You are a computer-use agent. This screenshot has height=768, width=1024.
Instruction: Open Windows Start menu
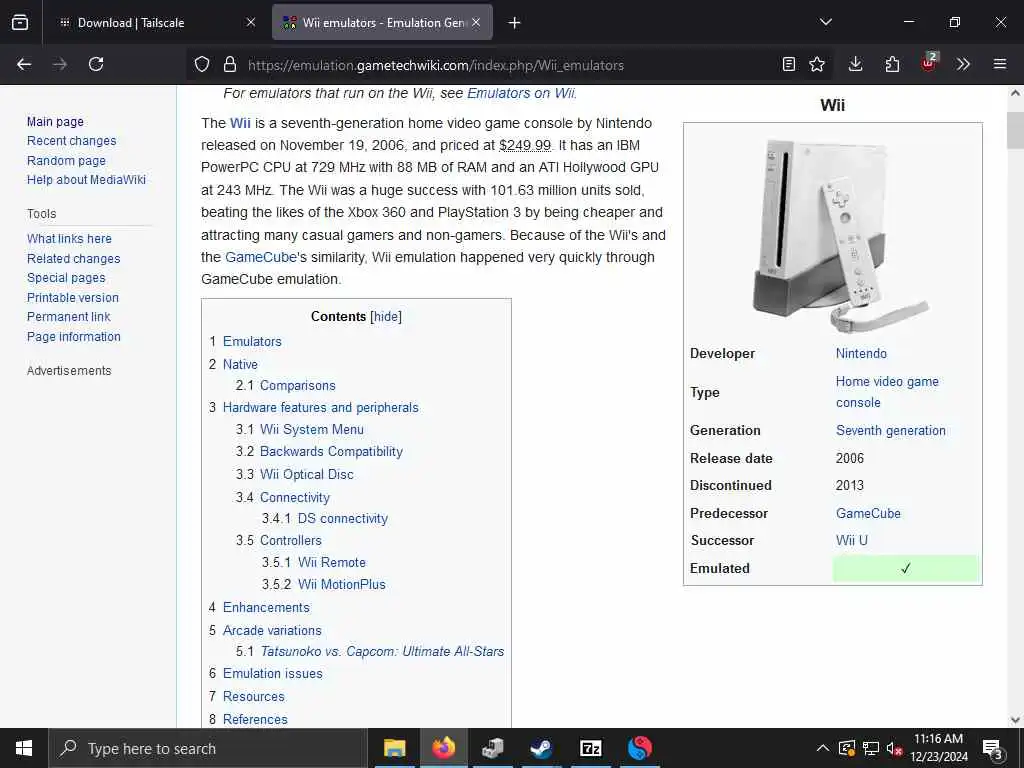coord(24,748)
